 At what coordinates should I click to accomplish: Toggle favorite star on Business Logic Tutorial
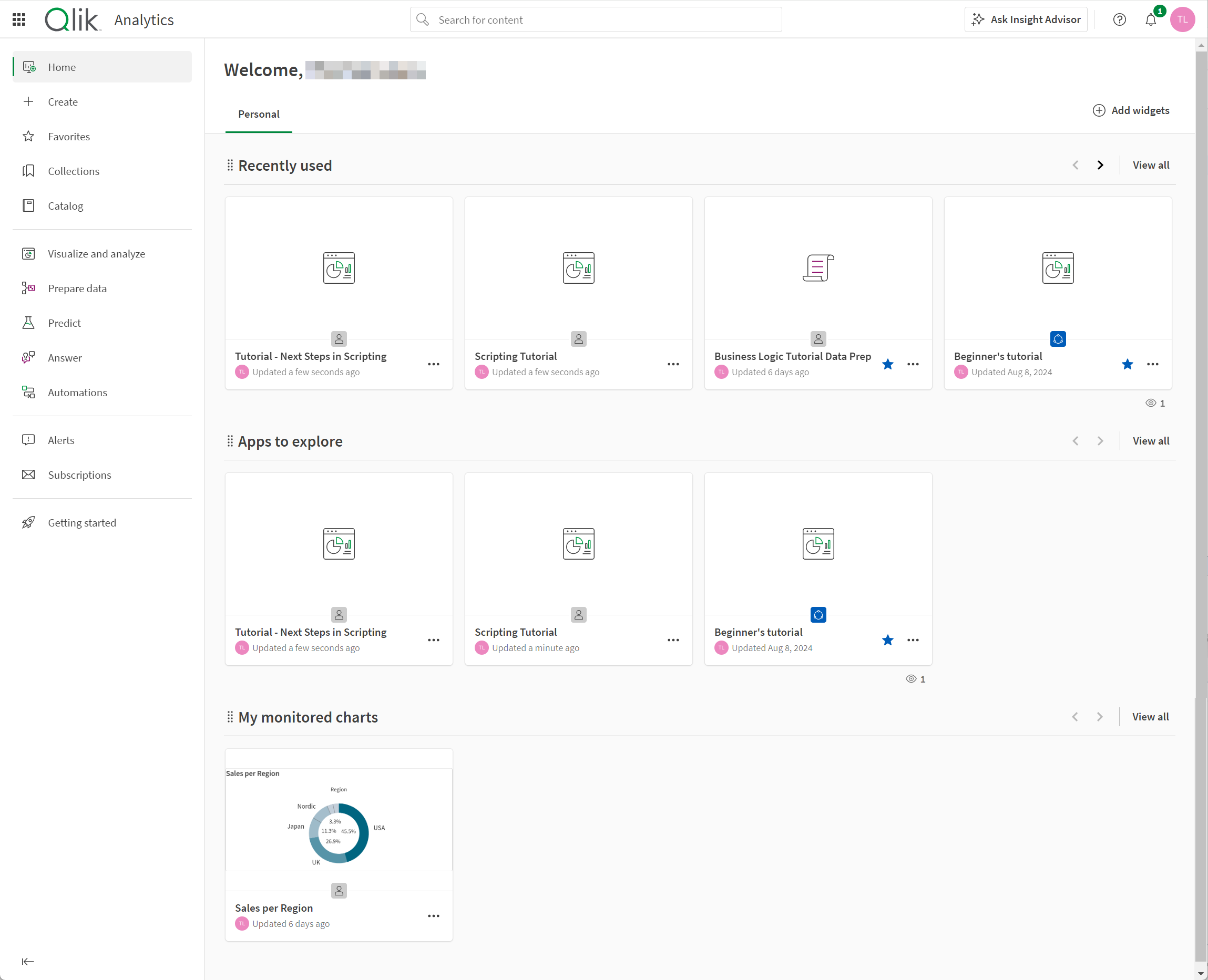point(888,364)
